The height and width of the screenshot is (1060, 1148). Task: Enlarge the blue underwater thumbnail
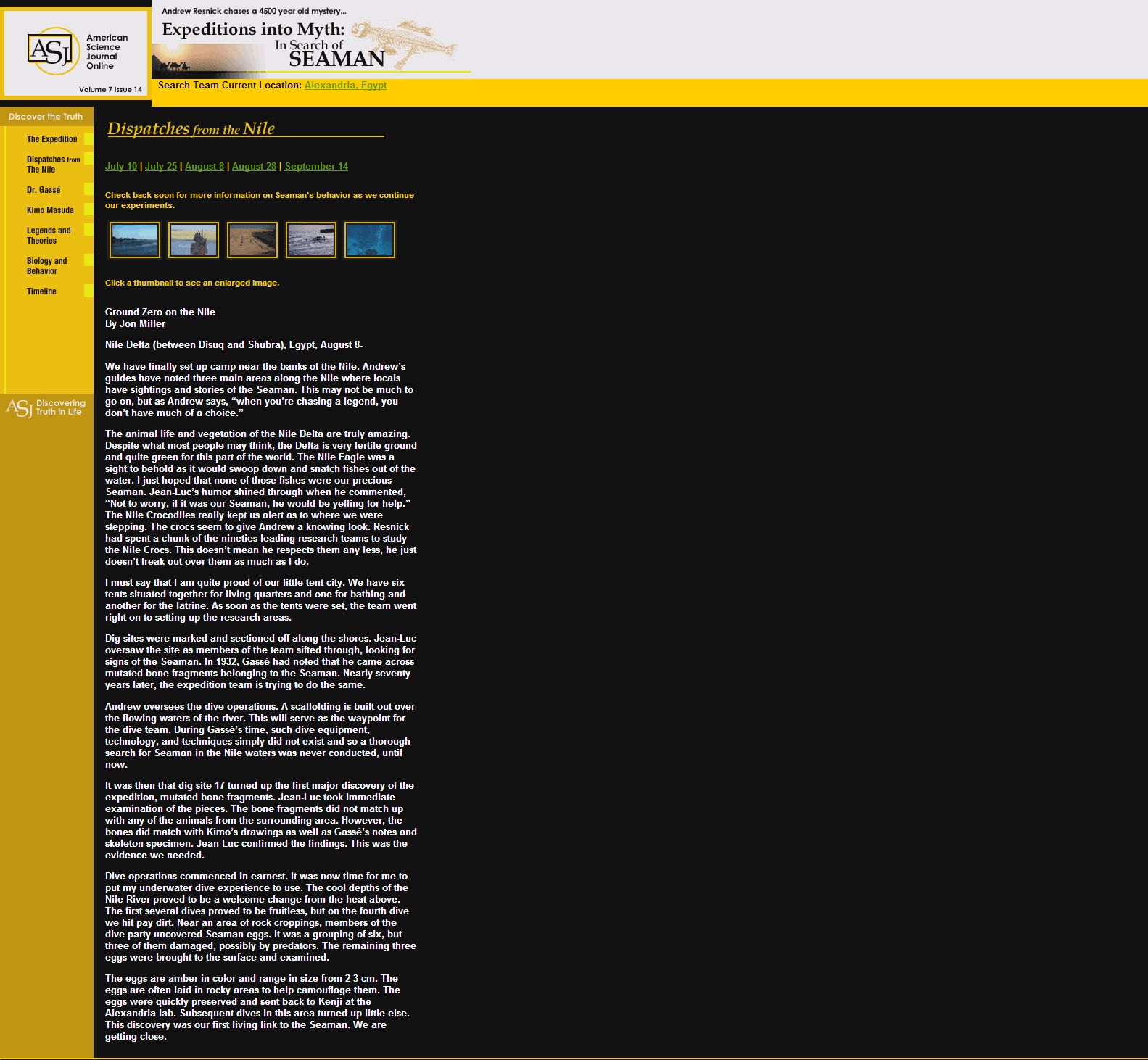click(x=370, y=240)
